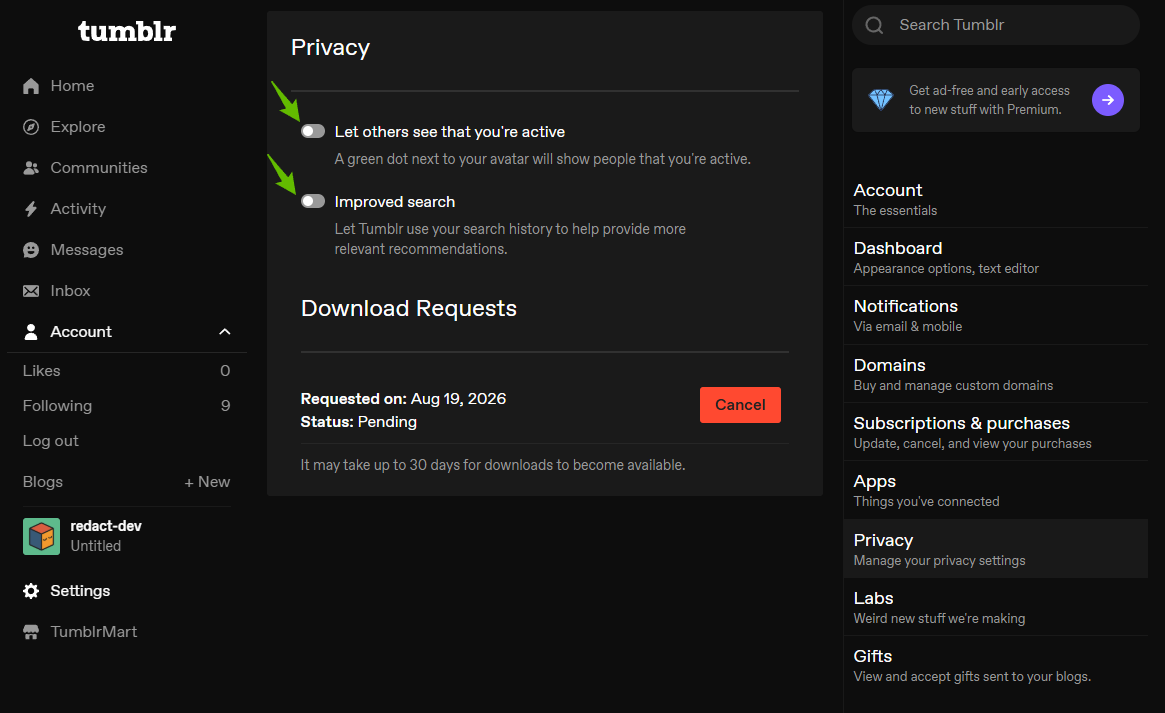Click the Inbox envelope icon
Viewport: 1165px width, 713px height.
point(31,291)
